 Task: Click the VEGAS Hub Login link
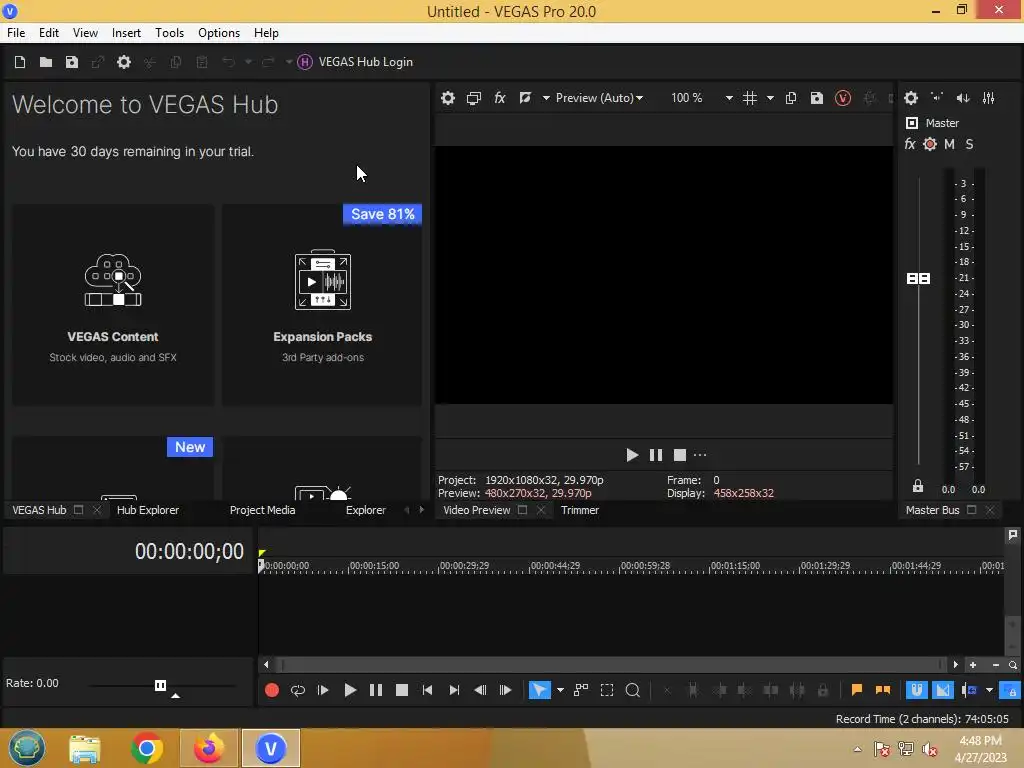pyautogui.click(x=366, y=62)
